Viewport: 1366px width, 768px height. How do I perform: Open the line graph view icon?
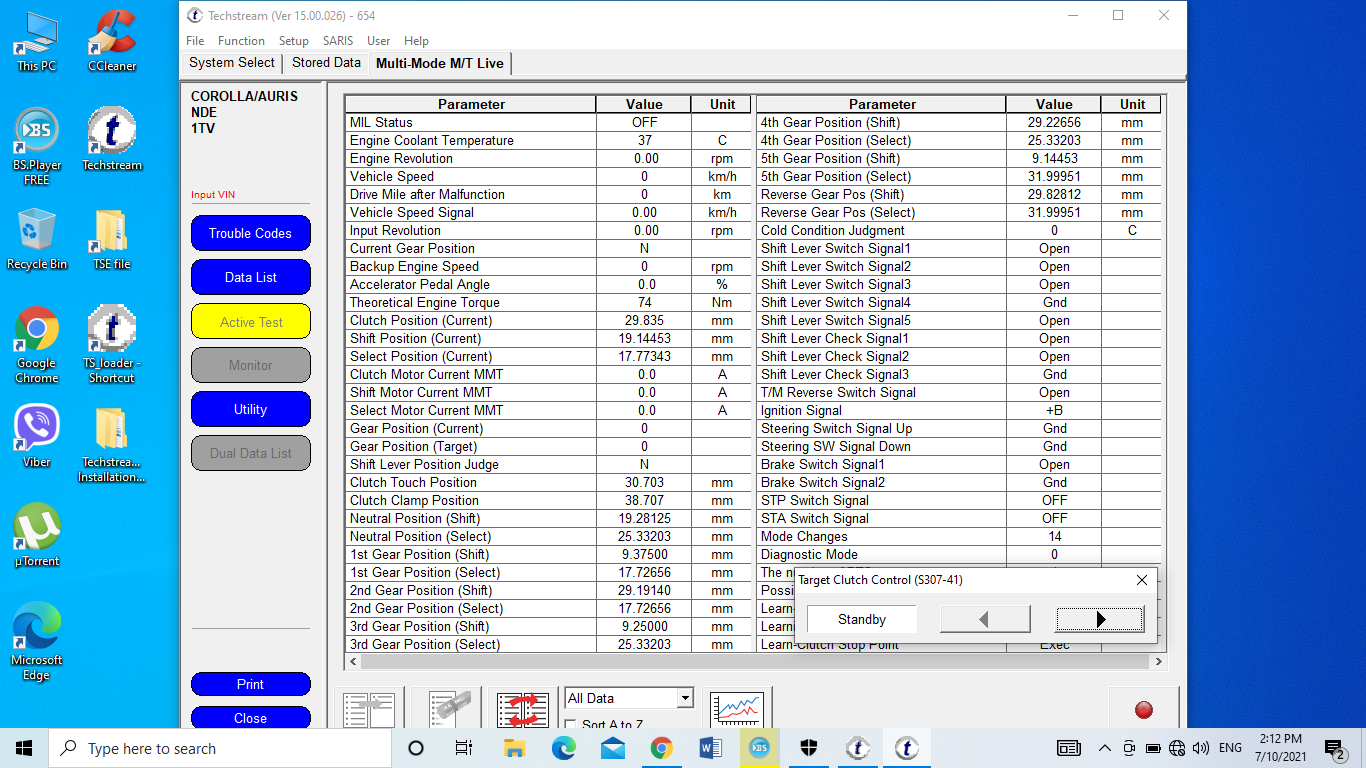click(737, 710)
